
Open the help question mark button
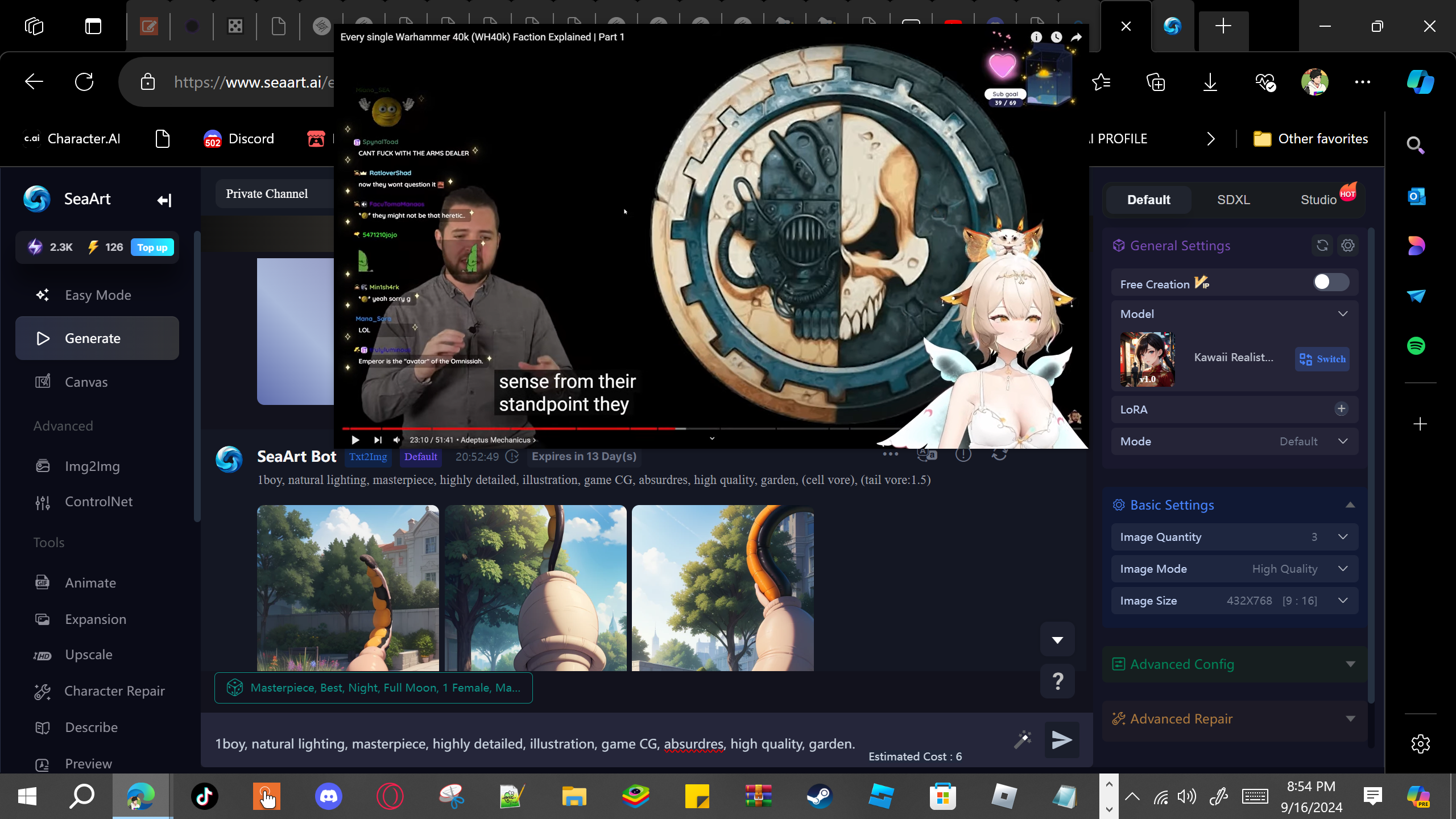pyautogui.click(x=1057, y=681)
